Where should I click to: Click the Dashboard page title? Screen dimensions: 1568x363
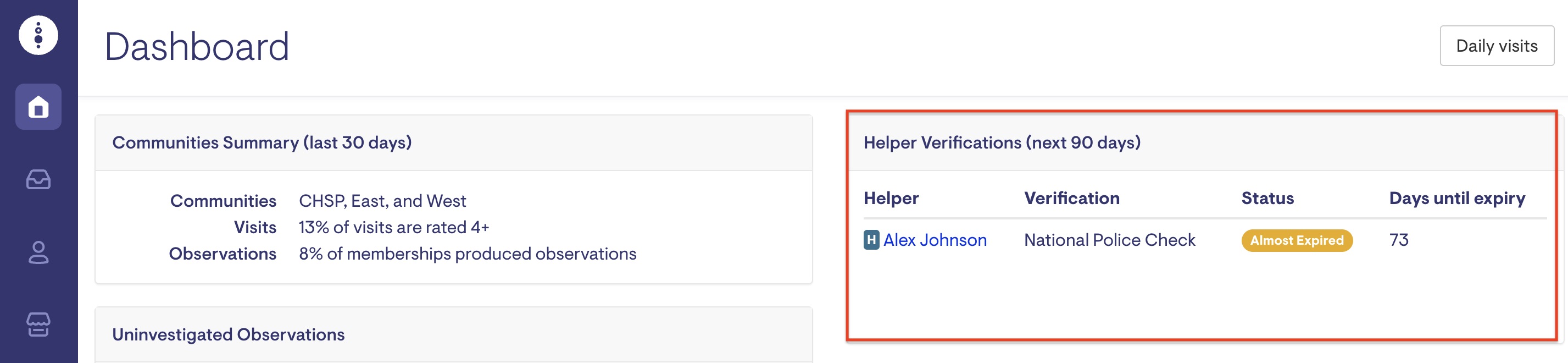tap(197, 47)
